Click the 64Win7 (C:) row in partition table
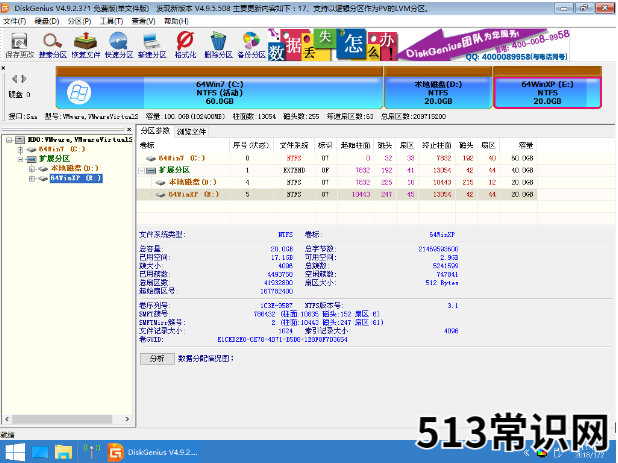 (x=337, y=158)
